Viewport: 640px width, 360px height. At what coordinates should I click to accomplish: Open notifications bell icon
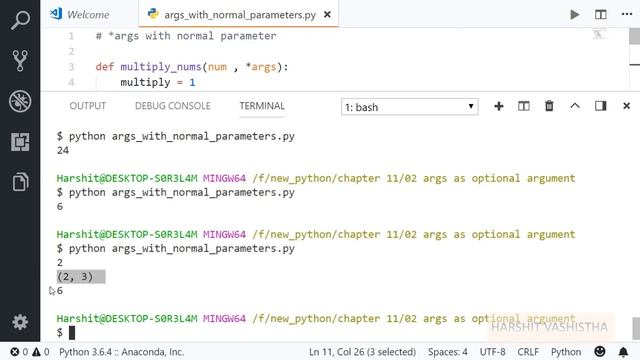[623, 352]
